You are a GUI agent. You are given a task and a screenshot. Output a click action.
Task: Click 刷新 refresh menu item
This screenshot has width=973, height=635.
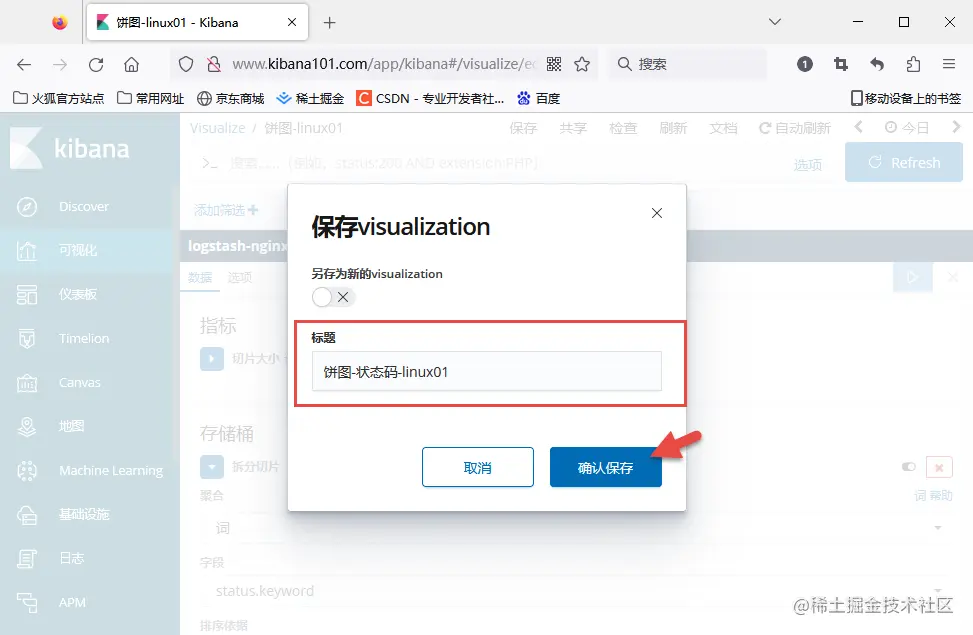tap(673, 128)
